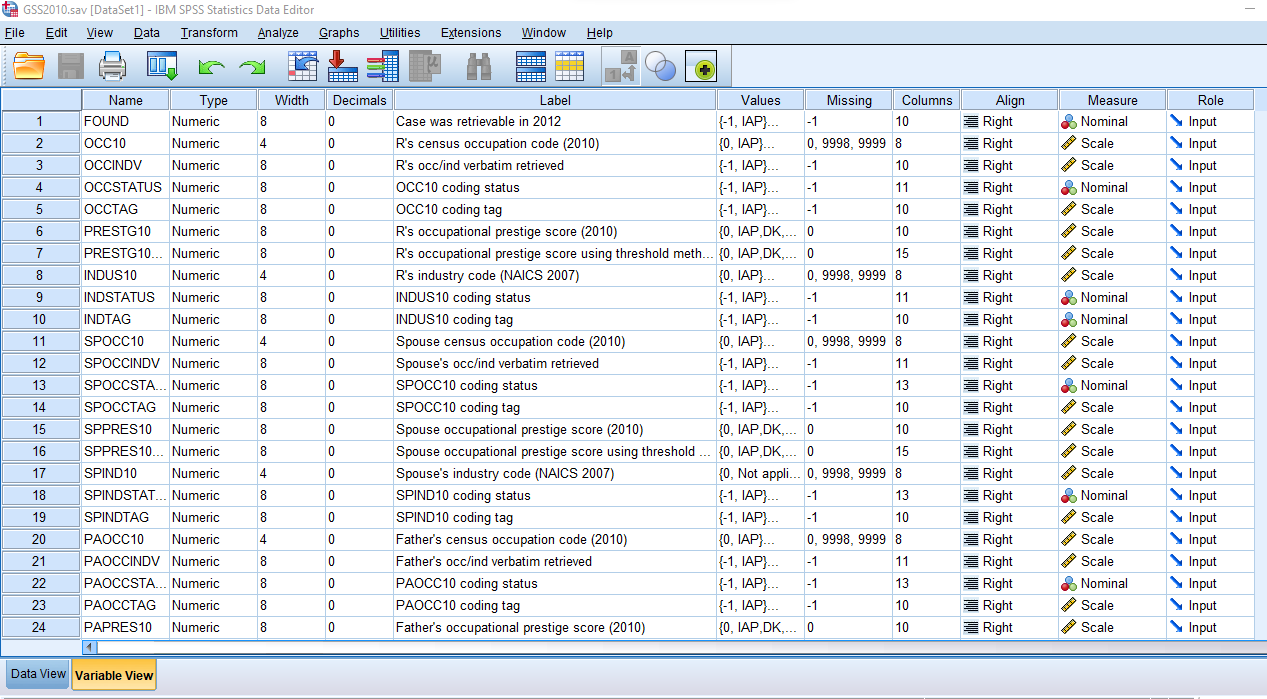
Task: Redo the last undone action
Action: click(x=250, y=66)
